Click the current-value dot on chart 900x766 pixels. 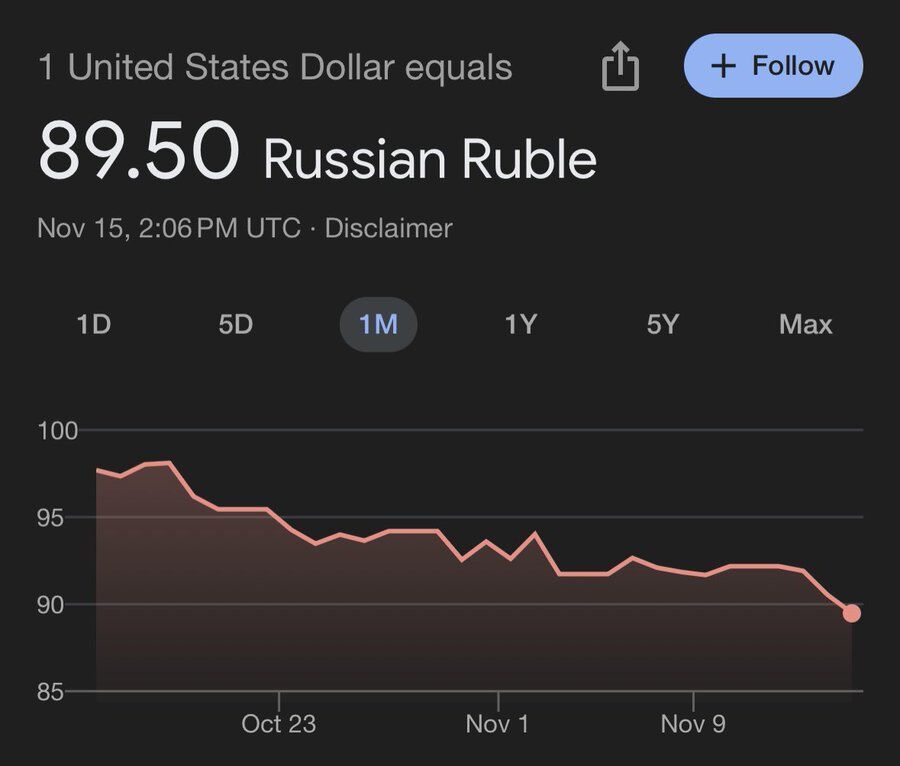point(851,613)
